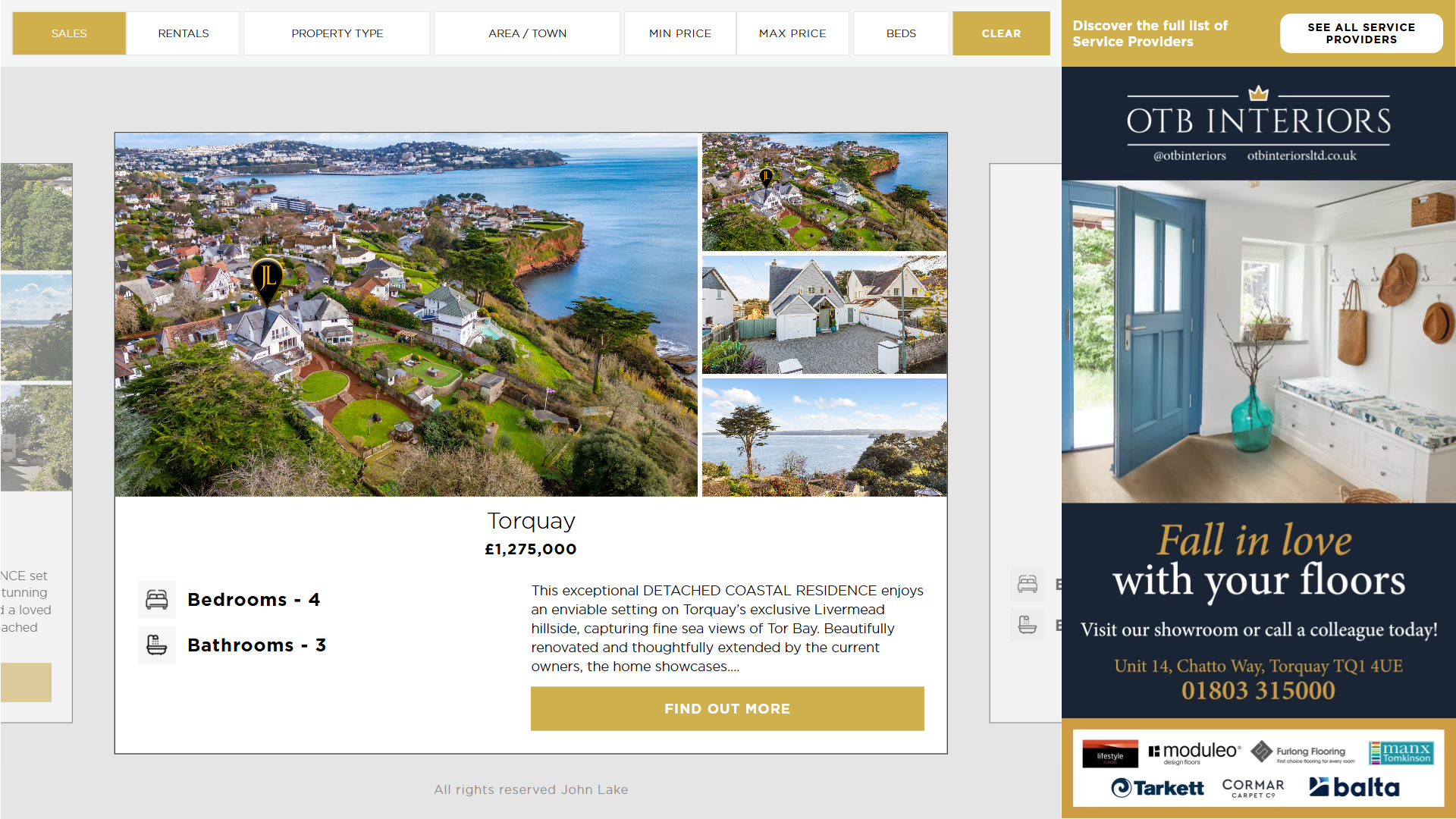1456x819 pixels.
Task: Open the sea view tree thumbnail
Action: click(824, 438)
